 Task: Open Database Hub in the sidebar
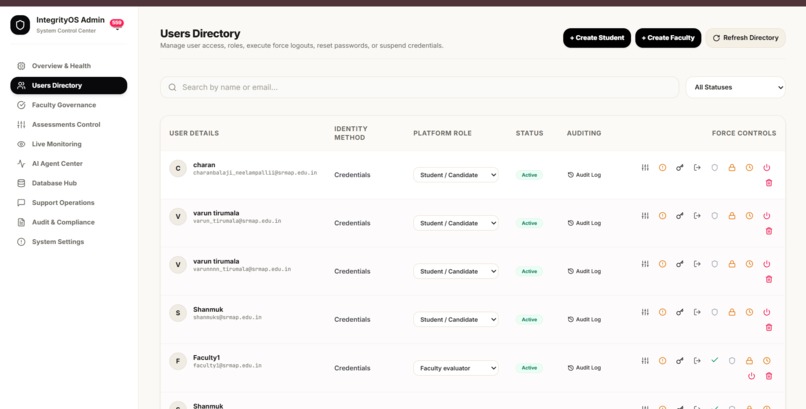coord(69,183)
